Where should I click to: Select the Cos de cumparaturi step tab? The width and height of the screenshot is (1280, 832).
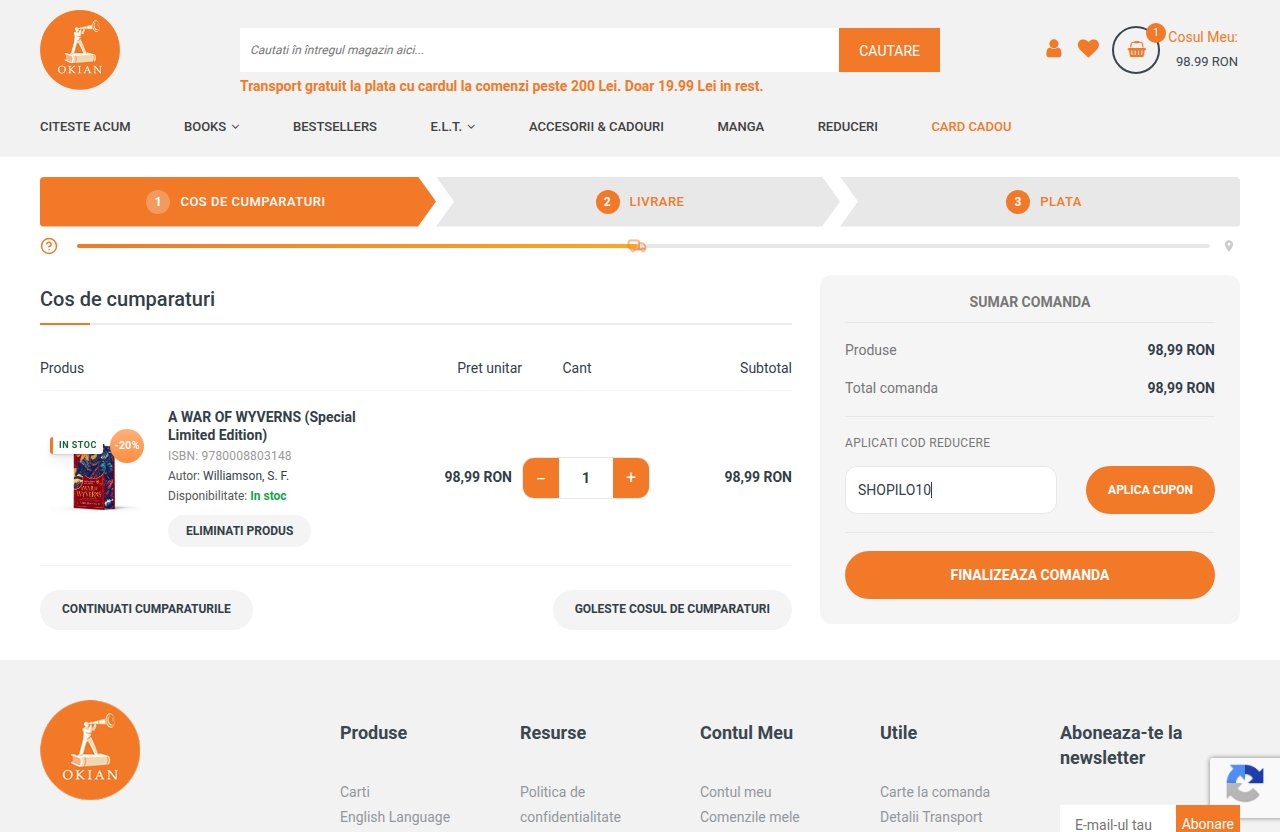[238, 202]
